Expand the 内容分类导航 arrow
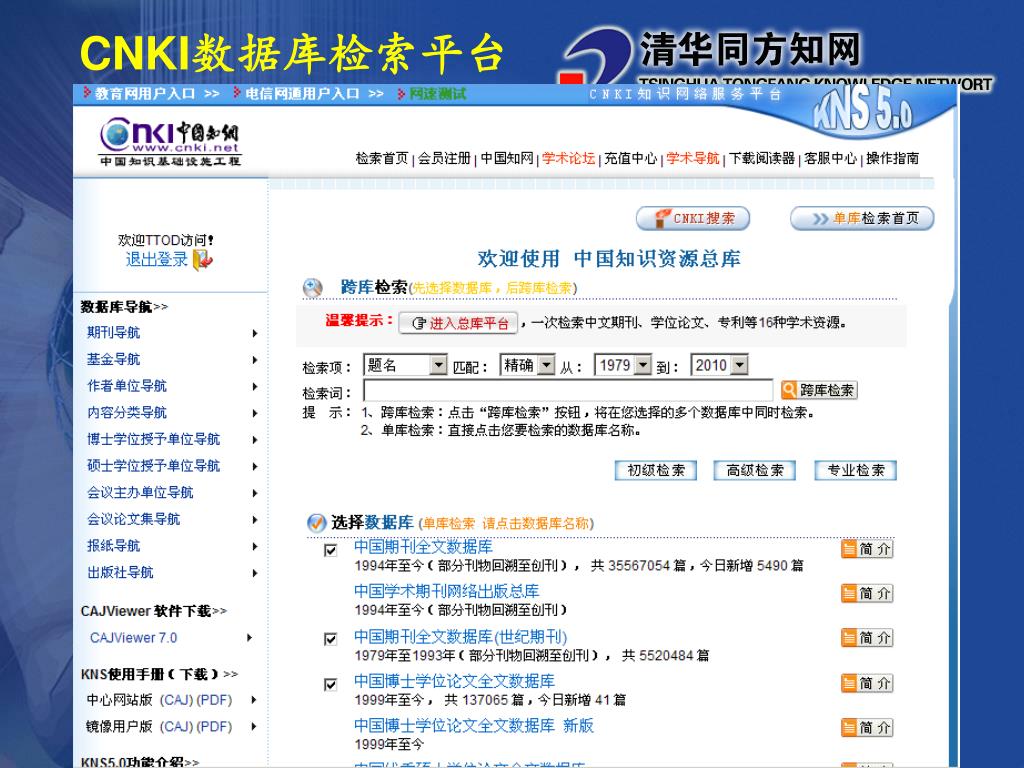1024x768 pixels. (255, 413)
